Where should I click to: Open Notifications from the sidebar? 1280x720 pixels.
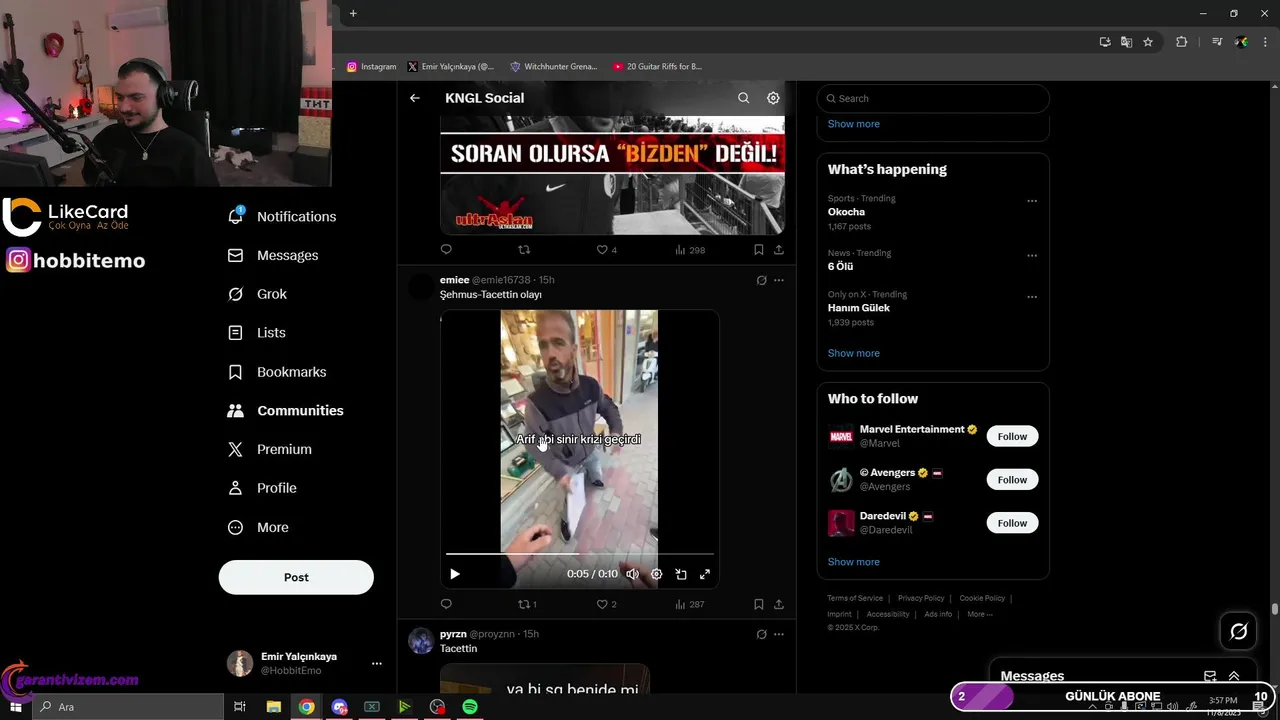(283, 216)
